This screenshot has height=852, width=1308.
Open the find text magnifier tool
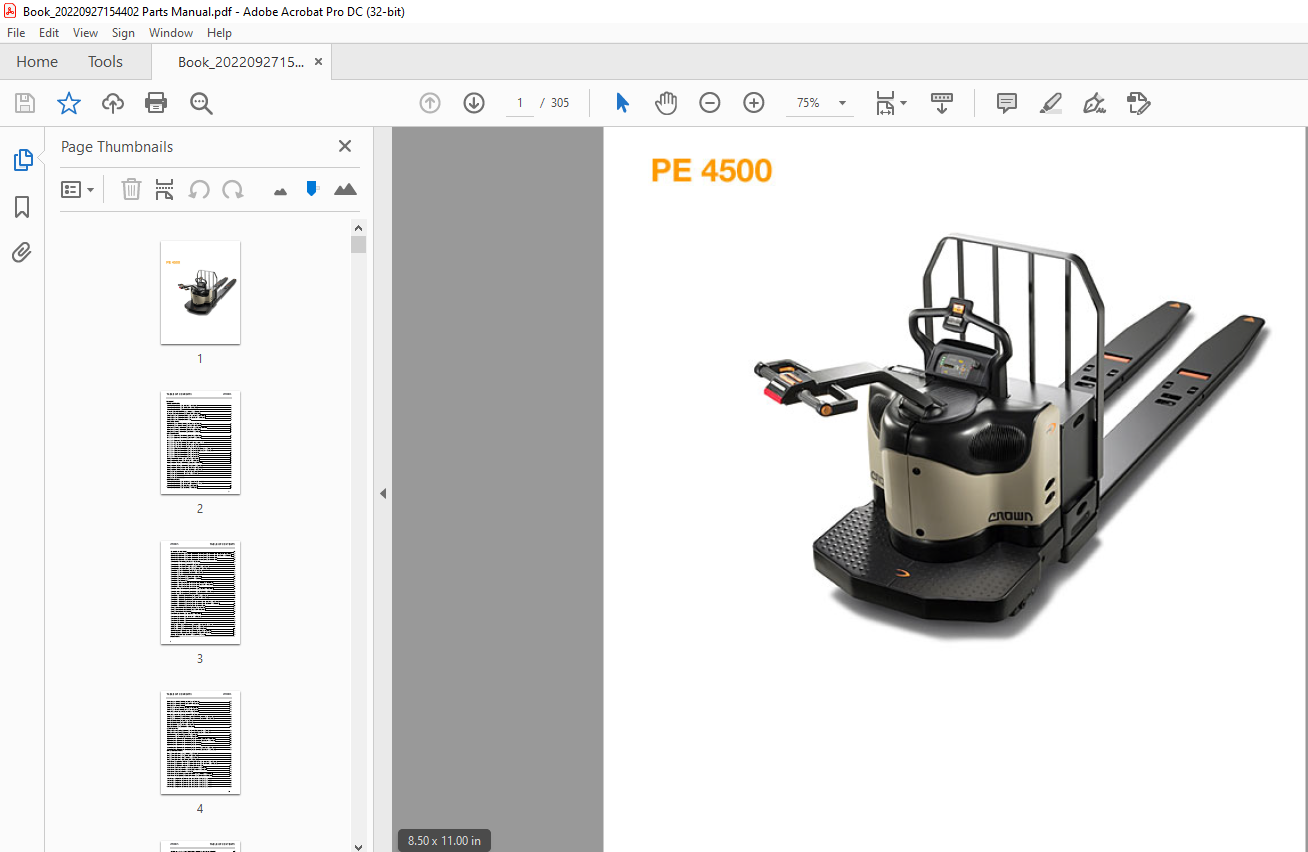[x=202, y=103]
